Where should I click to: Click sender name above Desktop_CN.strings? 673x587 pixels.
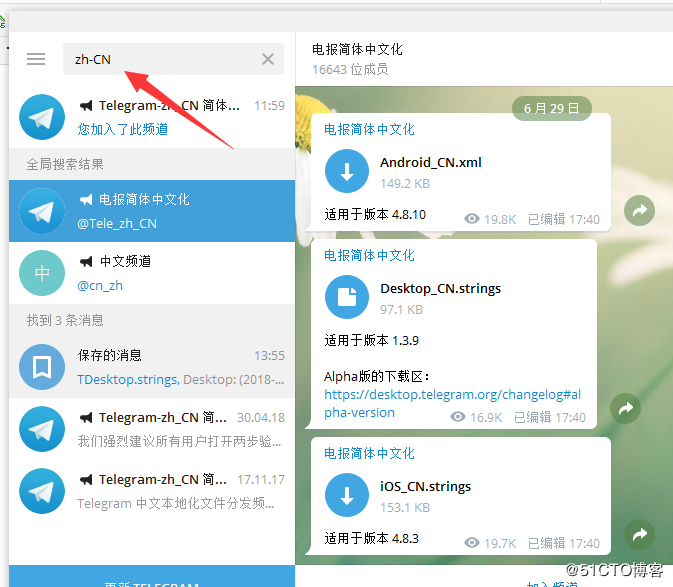pyautogui.click(x=369, y=255)
